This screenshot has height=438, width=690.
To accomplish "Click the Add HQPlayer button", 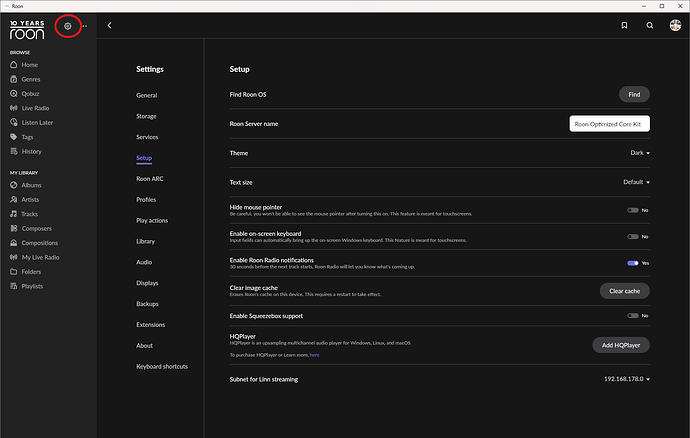I will tap(621, 345).
